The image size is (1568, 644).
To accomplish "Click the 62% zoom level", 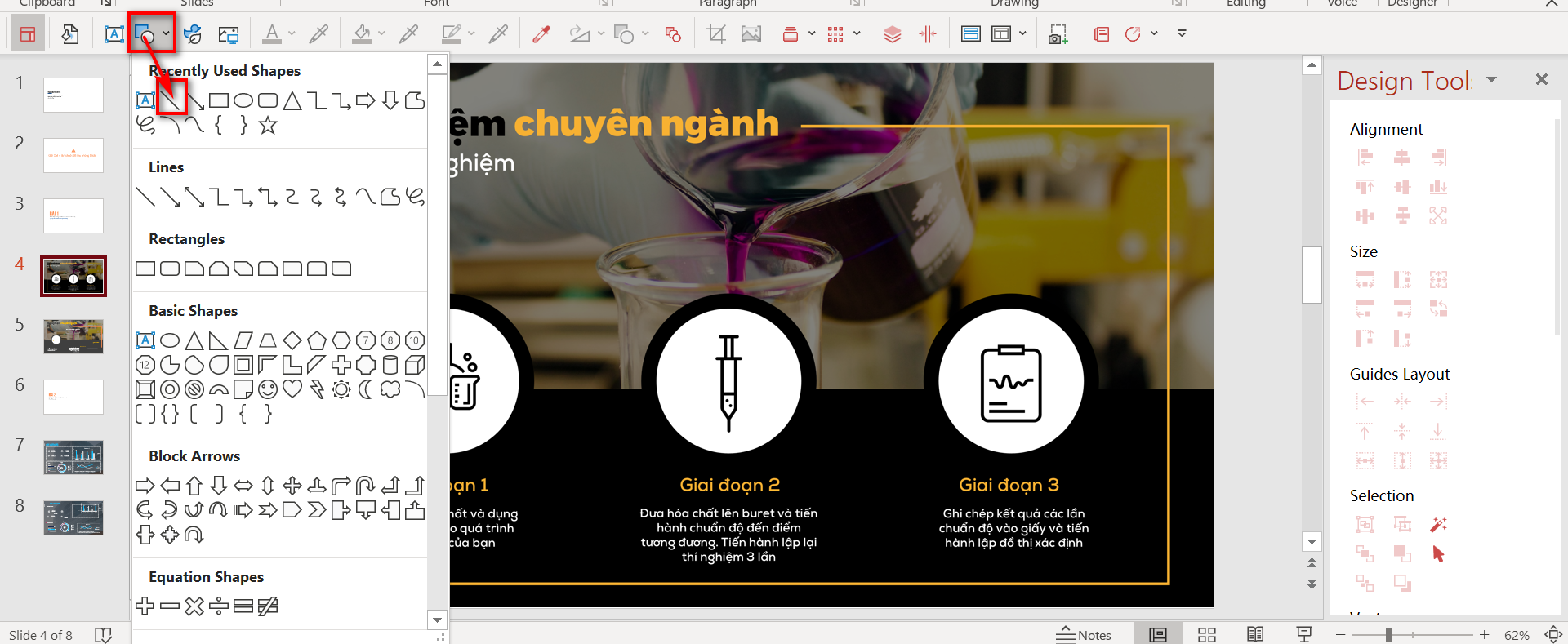I will pyautogui.click(x=1517, y=635).
